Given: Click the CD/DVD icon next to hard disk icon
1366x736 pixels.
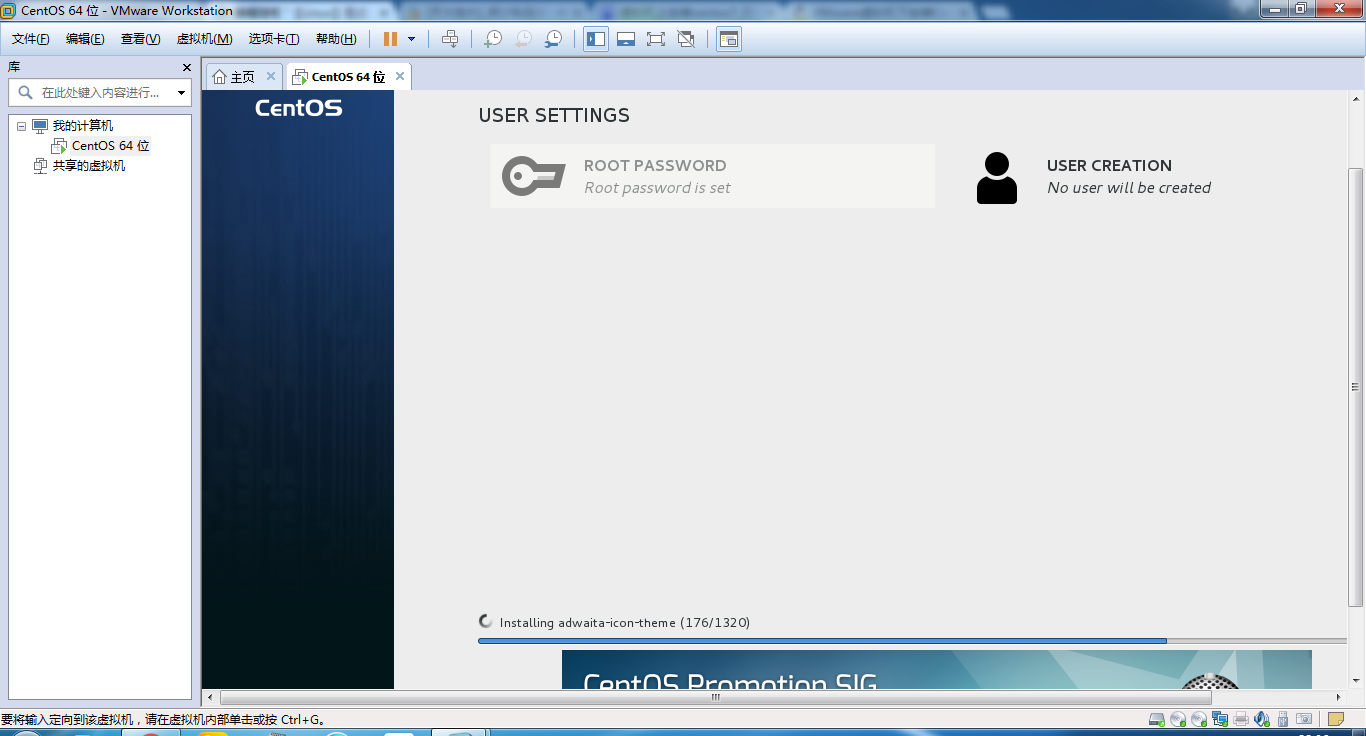Looking at the screenshot, I should click(1178, 718).
